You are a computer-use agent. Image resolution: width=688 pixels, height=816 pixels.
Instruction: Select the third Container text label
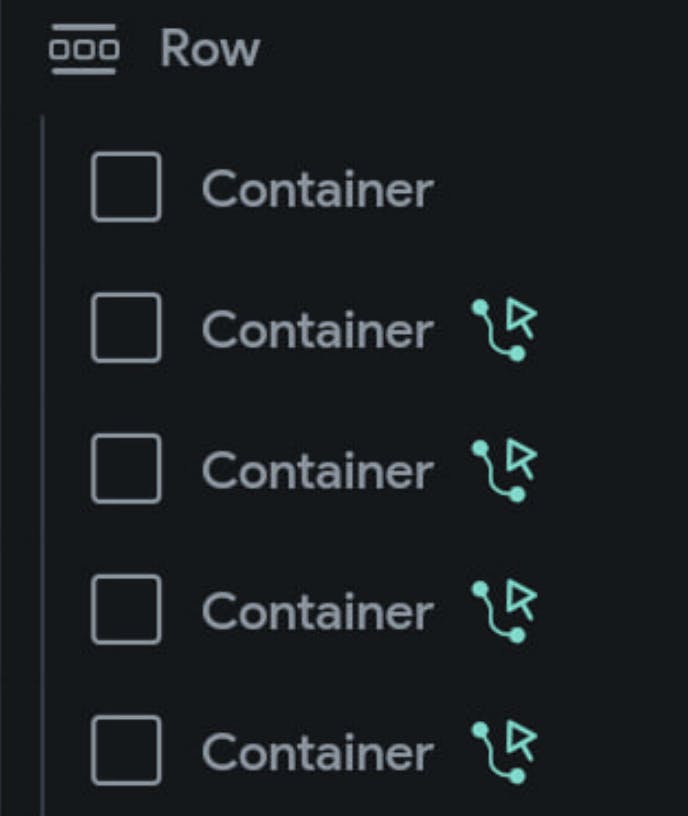tap(317, 471)
